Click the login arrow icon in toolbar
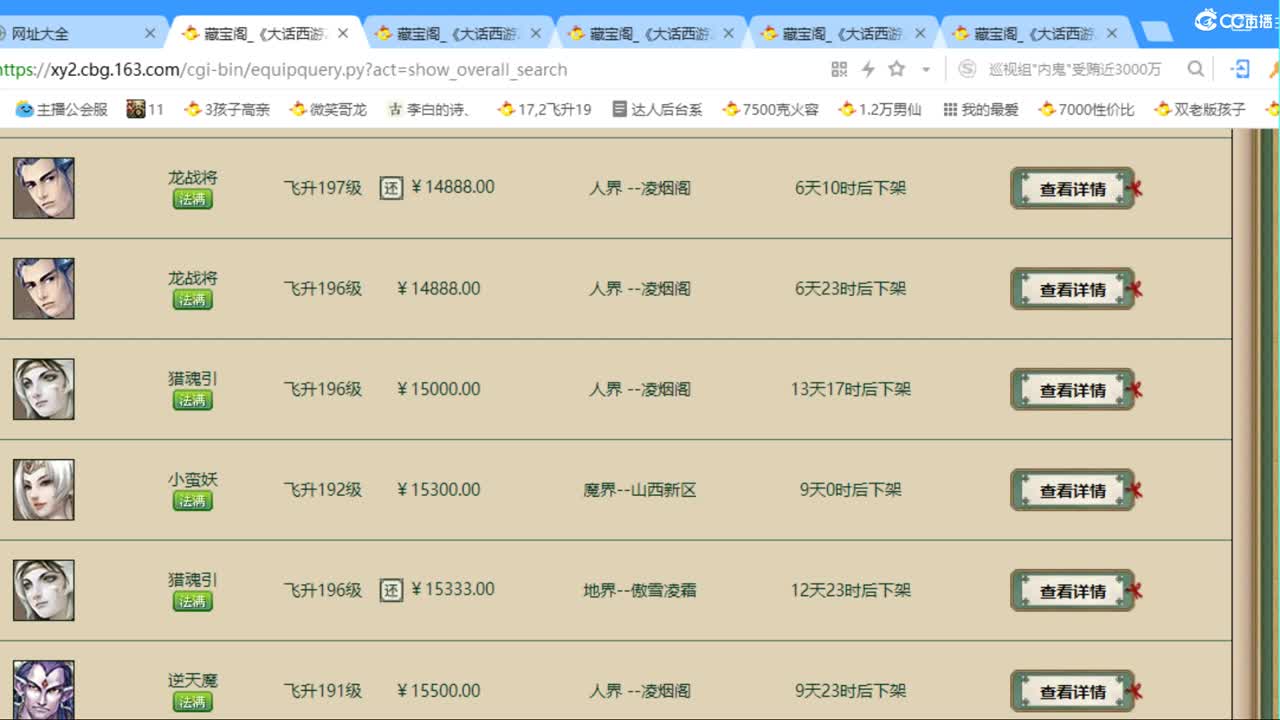The height and width of the screenshot is (720, 1280). coord(1241,69)
